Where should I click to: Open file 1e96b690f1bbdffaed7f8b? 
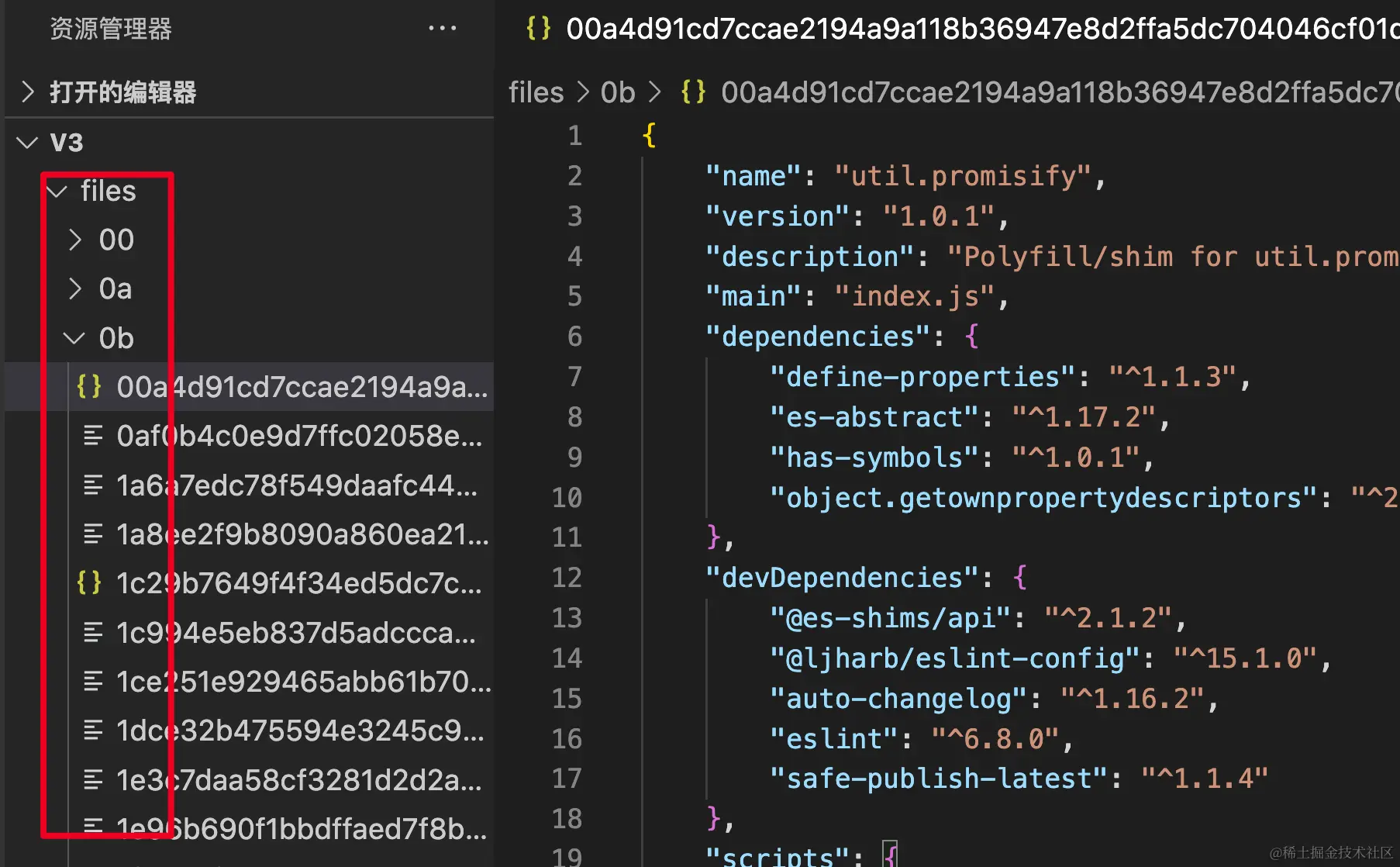(250, 828)
